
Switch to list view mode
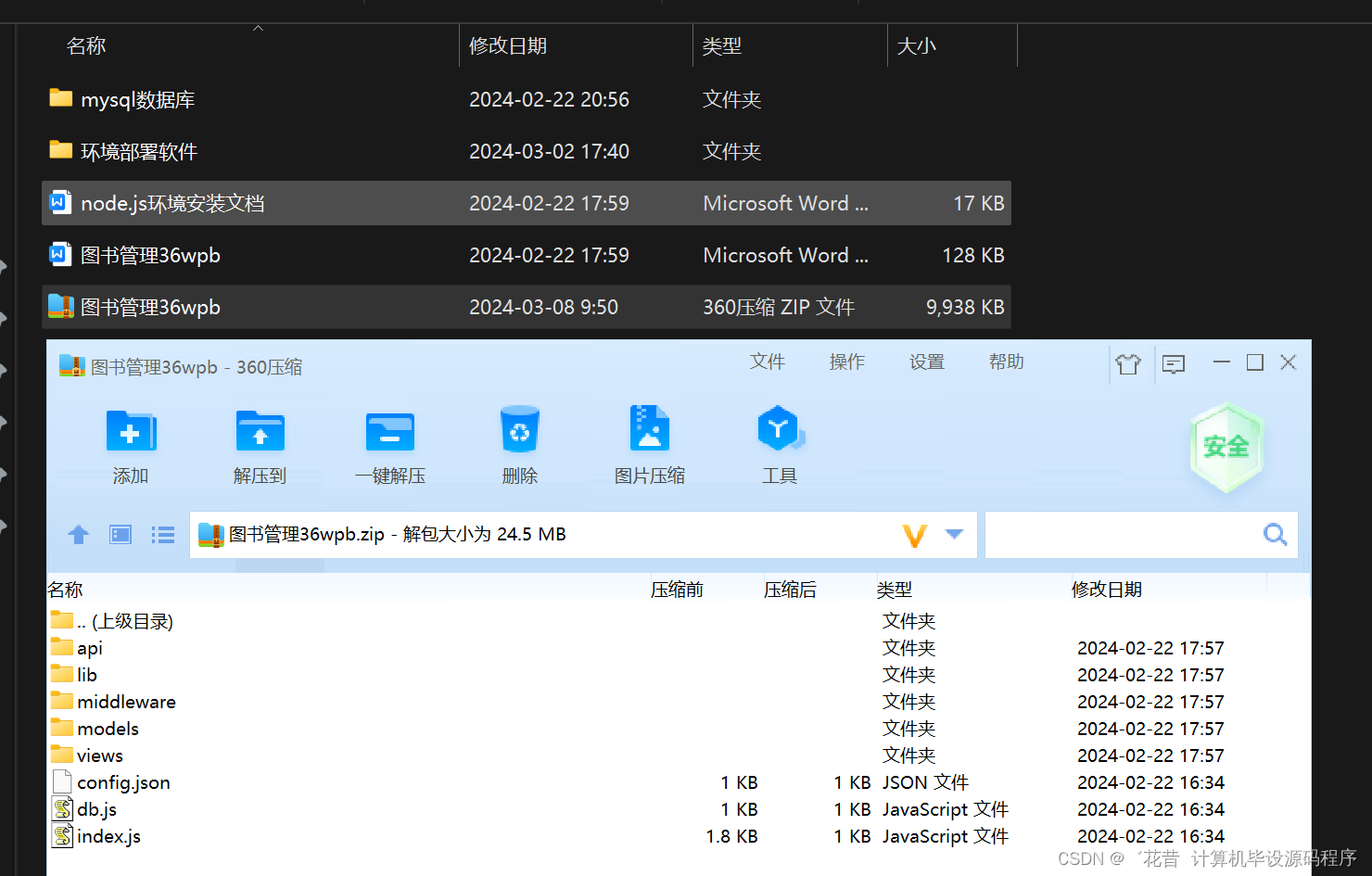coord(162,534)
